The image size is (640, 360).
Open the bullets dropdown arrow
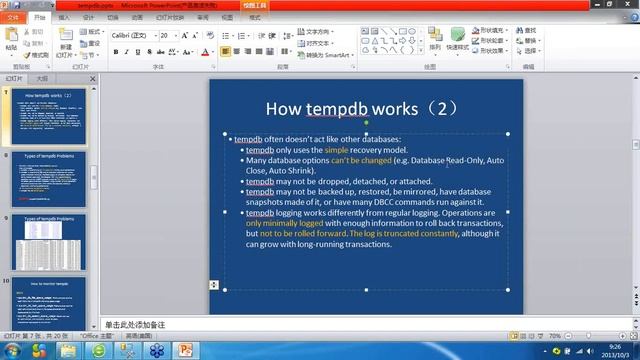point(233,36)
